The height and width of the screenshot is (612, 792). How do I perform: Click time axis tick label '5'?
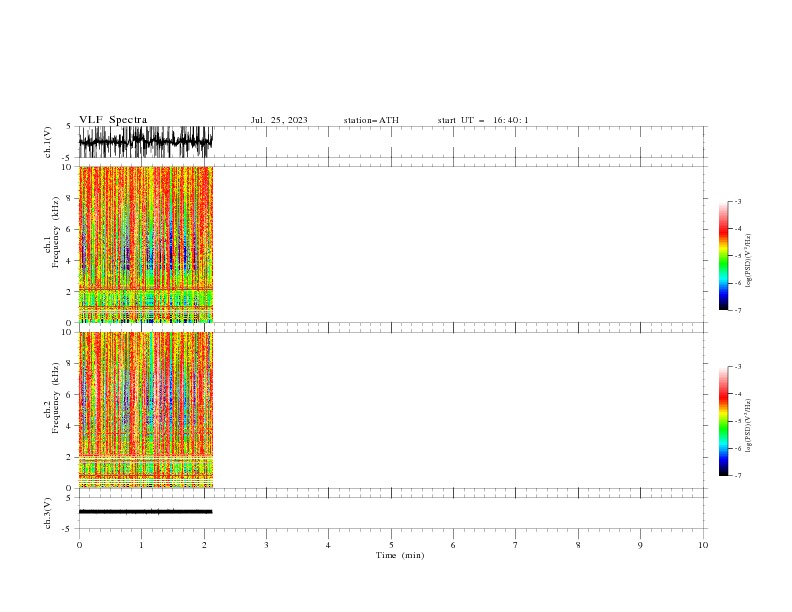(391, 545)
